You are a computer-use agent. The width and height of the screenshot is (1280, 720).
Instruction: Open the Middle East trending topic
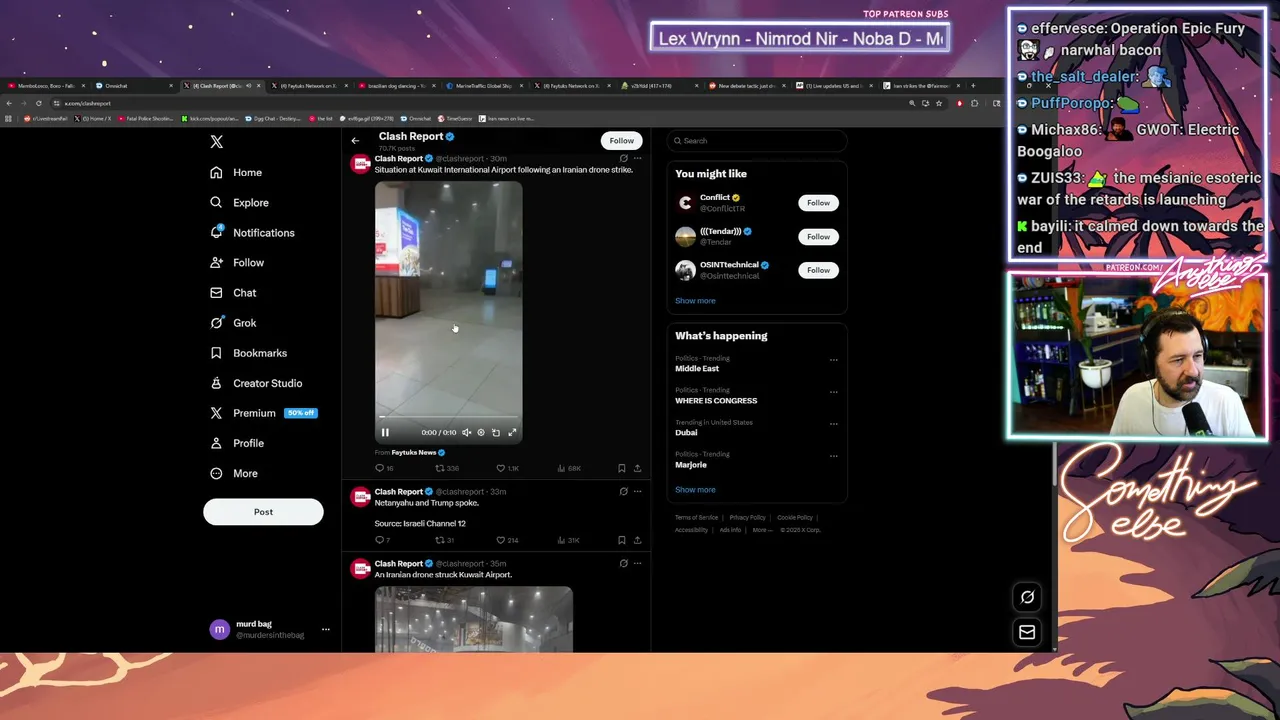pyautogui.click(x=697, y=368)
